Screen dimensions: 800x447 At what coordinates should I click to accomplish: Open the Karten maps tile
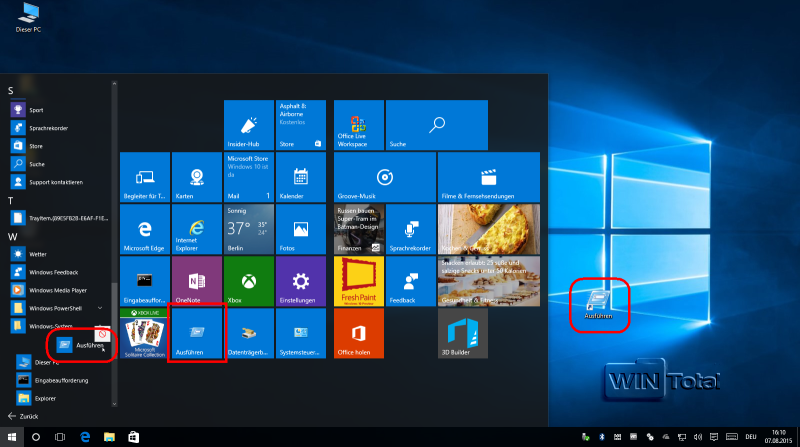tap(197, 176)
